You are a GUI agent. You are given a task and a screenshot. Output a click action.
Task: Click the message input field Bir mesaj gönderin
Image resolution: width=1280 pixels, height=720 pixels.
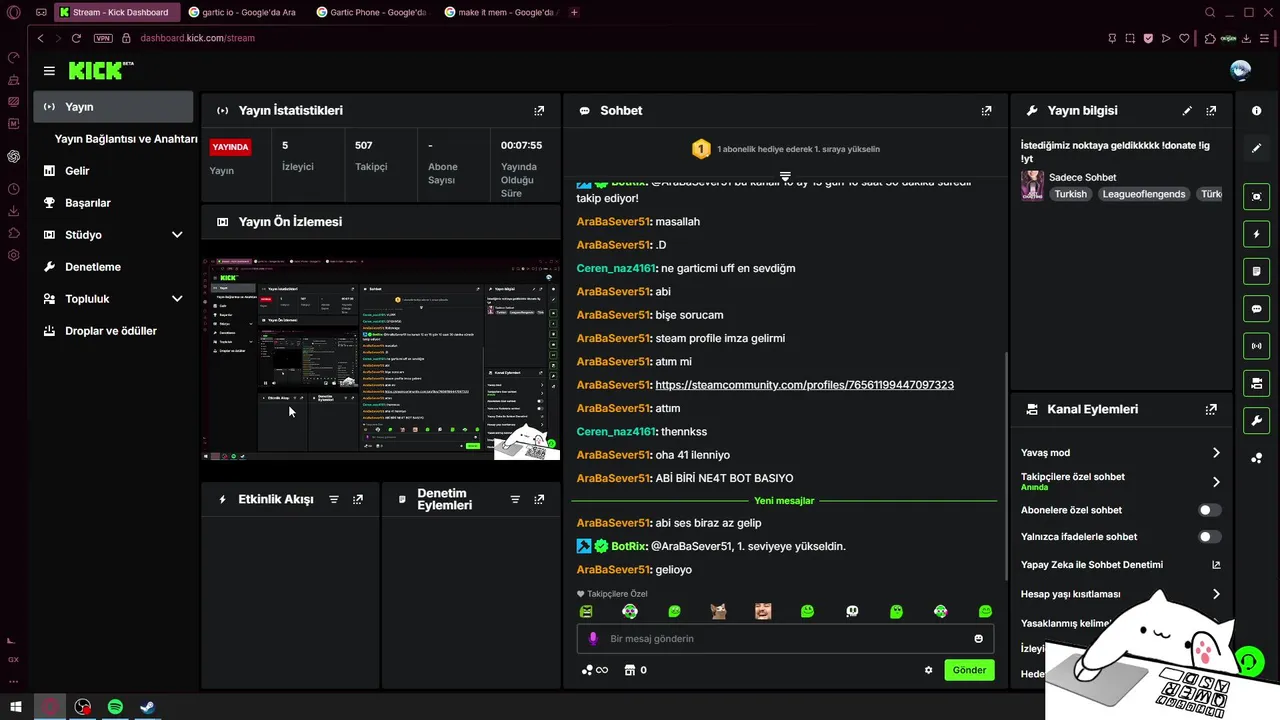[785, 638]
